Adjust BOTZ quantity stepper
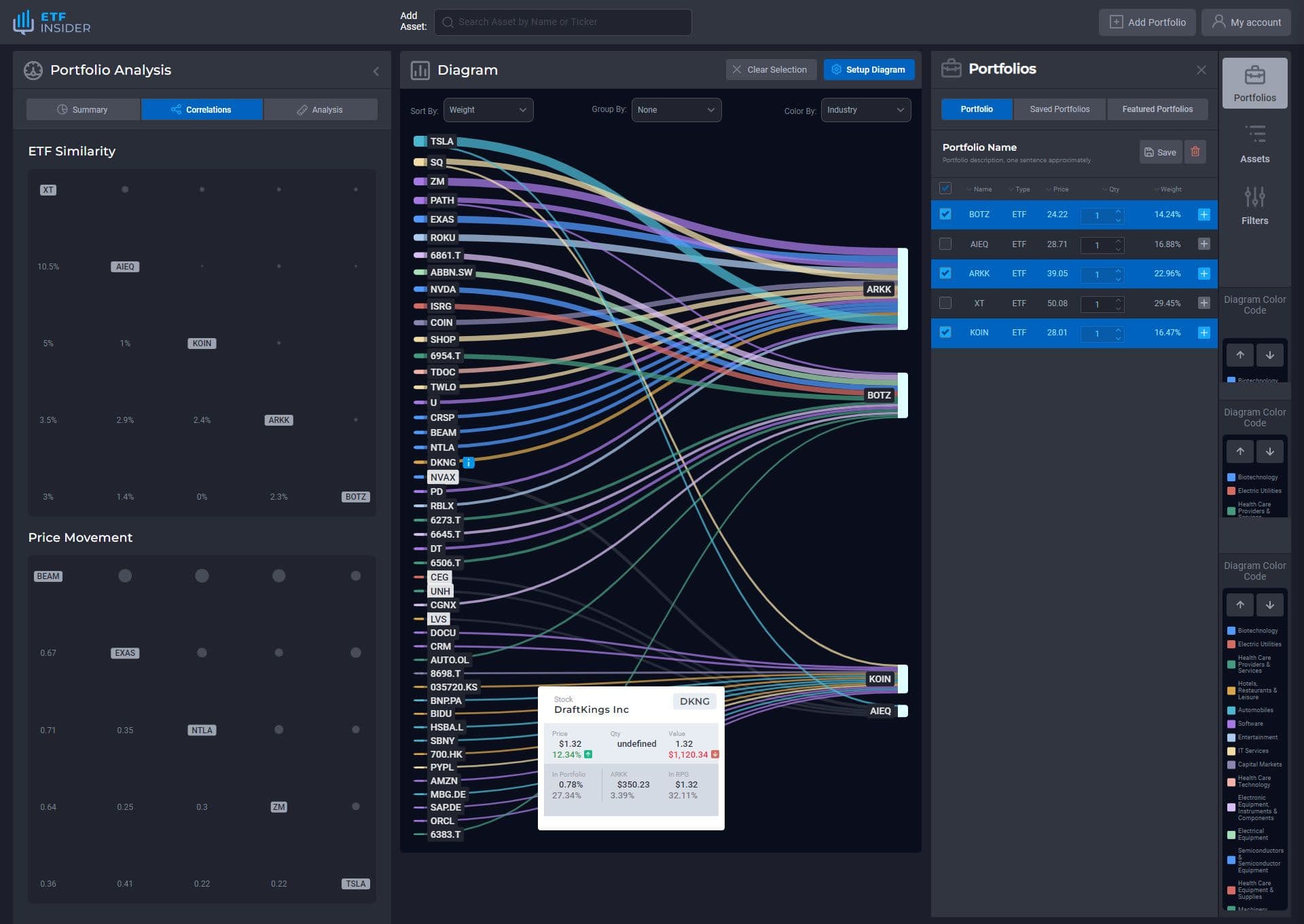1304x924 pixels. pyautogui.click(x=1102, y=215)
